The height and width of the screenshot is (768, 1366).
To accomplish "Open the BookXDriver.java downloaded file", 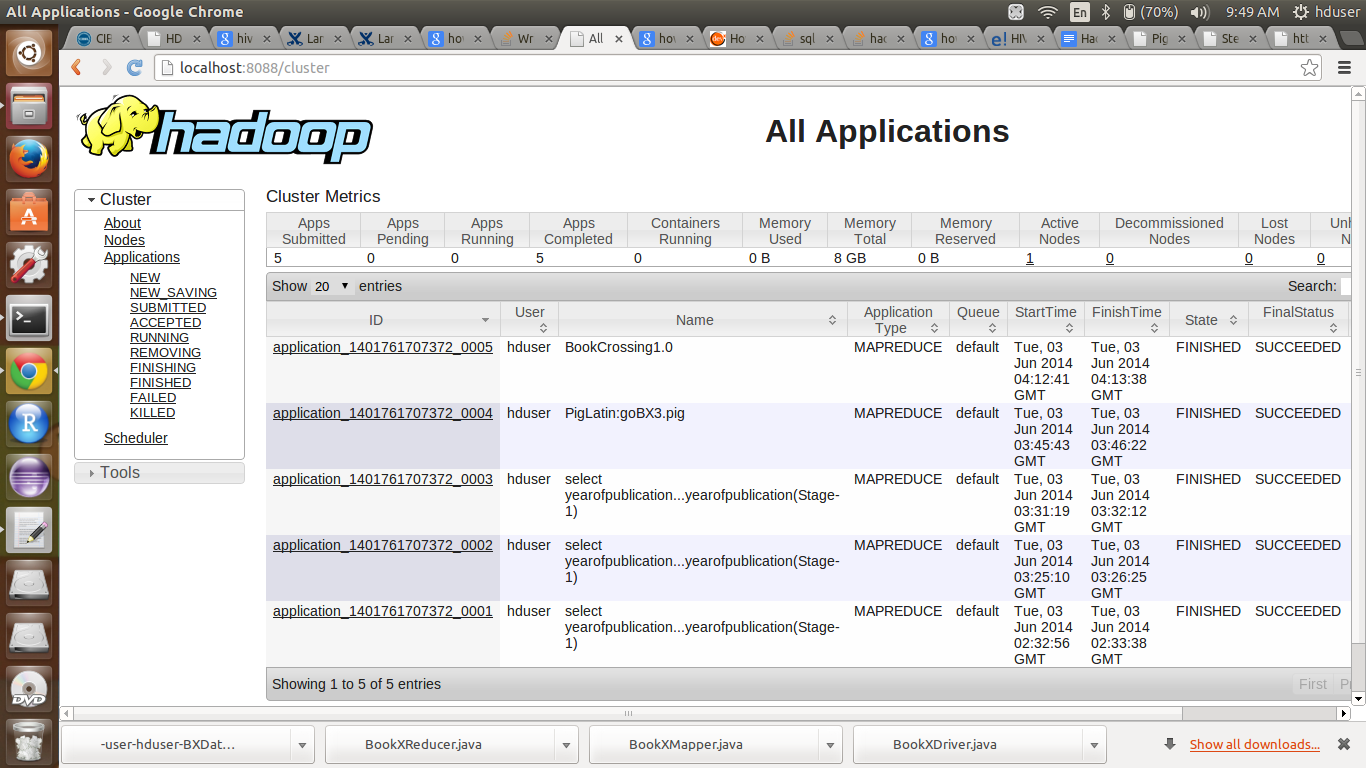I will [968, 745].
